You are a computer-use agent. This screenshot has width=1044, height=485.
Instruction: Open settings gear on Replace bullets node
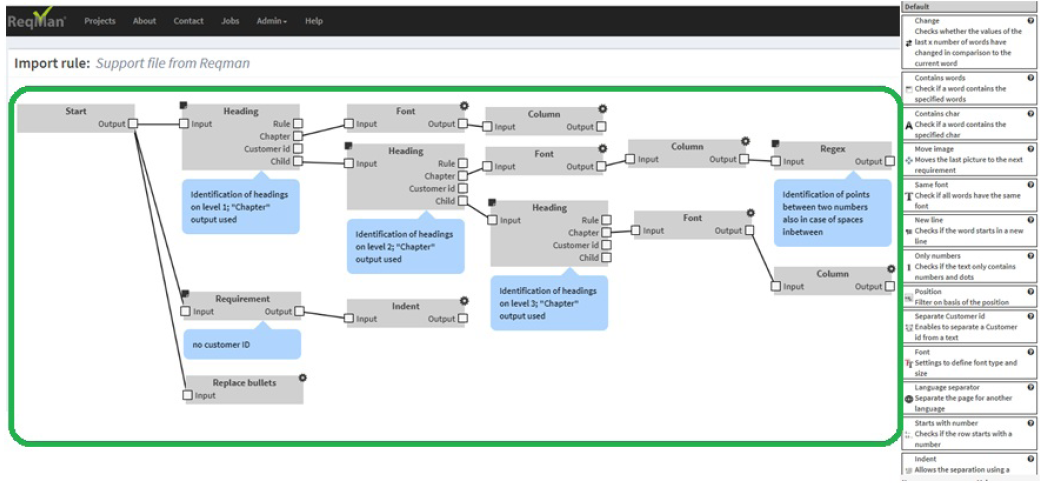pos(303,377)
